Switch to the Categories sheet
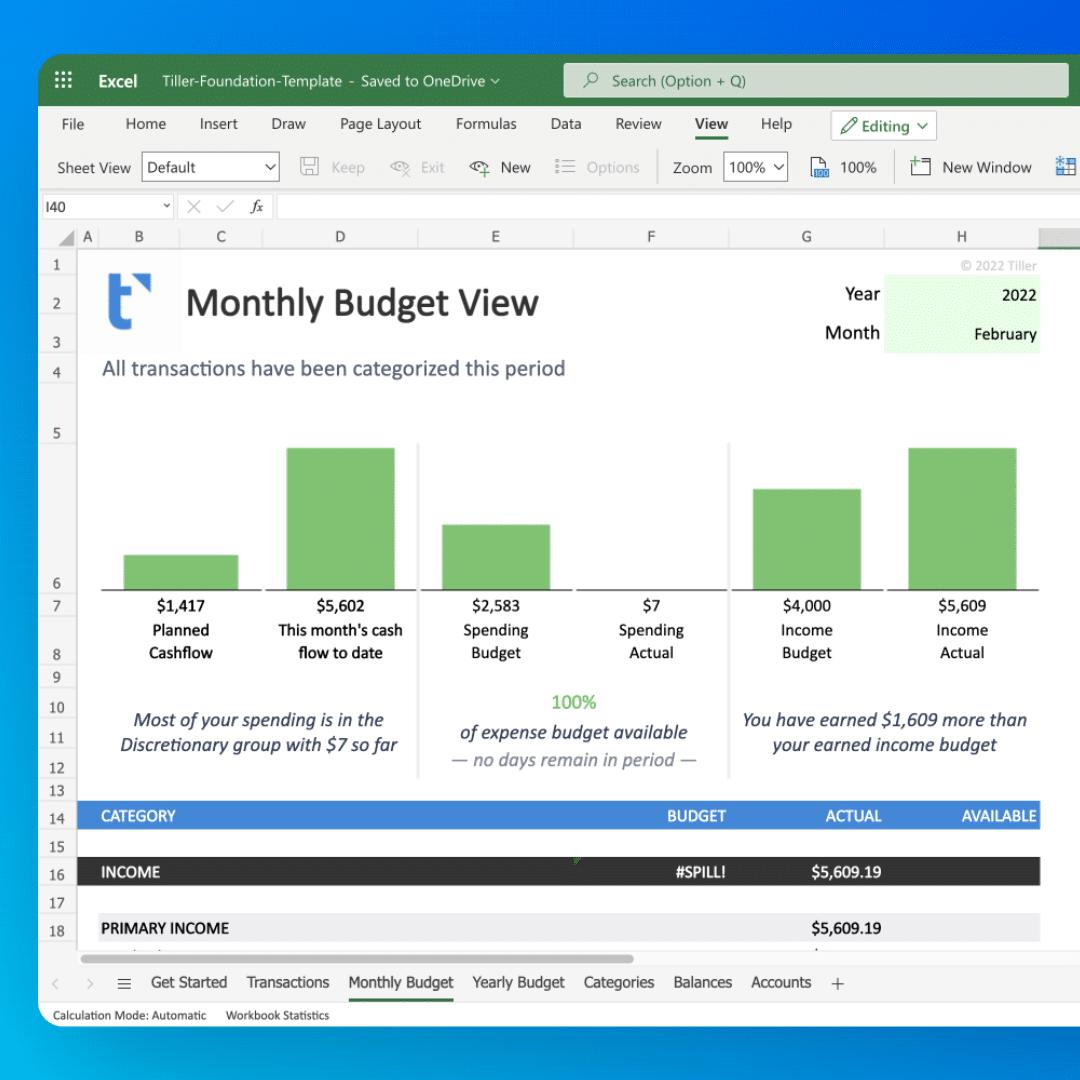The width and height of the screenshot is (1080, 1080). tap(619, 983)
